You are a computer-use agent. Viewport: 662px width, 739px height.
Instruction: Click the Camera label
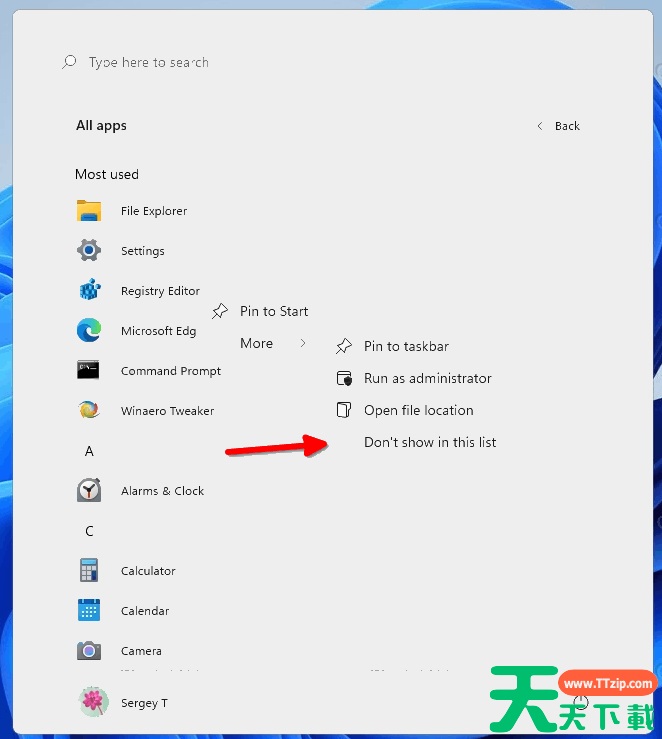click(x=141, y=651)
